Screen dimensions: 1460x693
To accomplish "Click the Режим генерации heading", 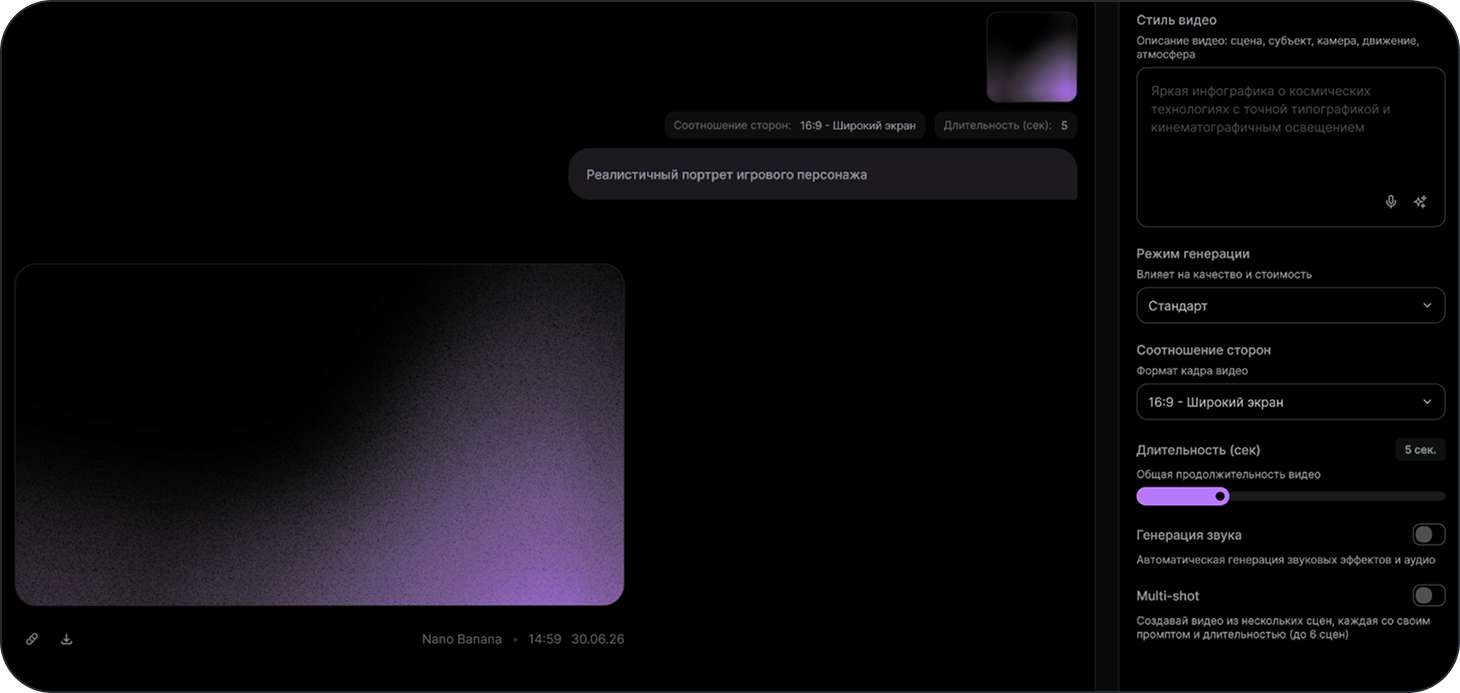I will click(1193, 254).
